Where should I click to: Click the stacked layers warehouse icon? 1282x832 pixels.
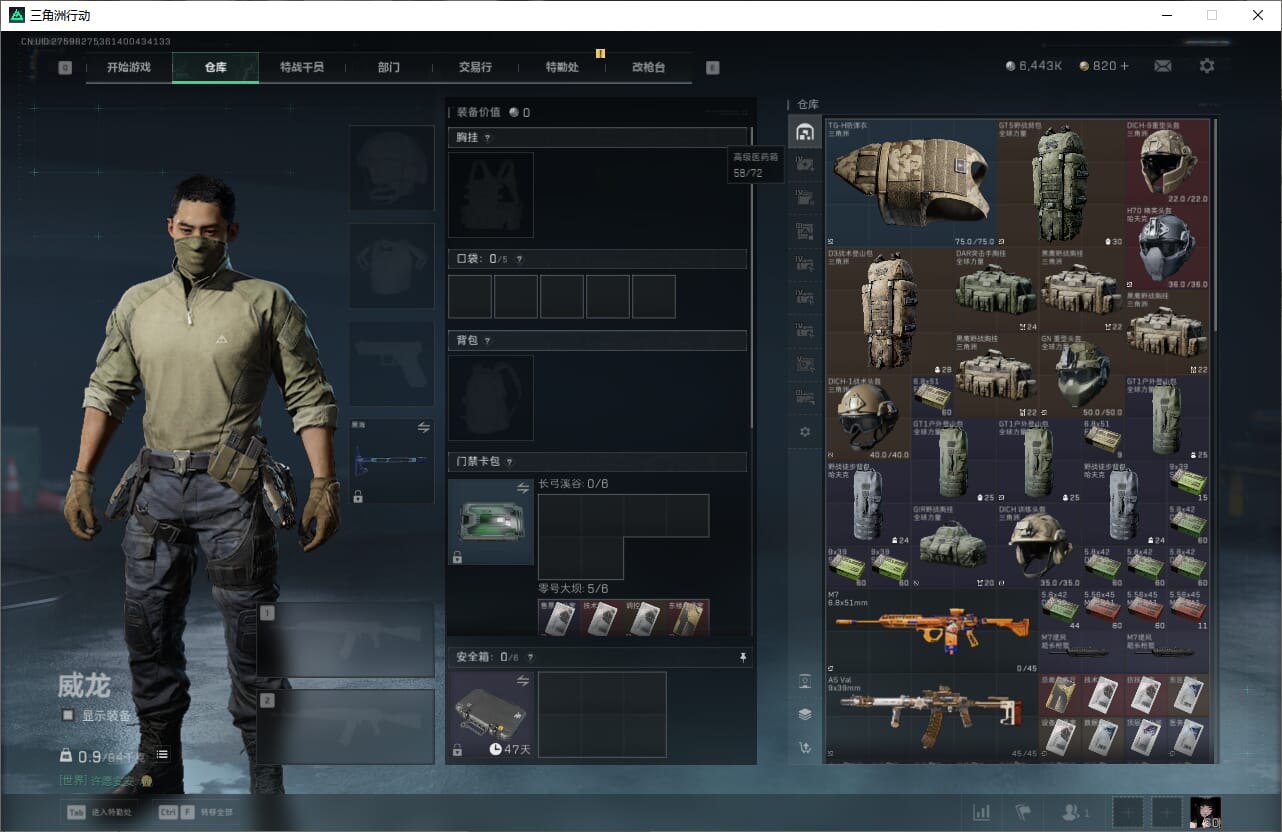(x=804, y=714)
